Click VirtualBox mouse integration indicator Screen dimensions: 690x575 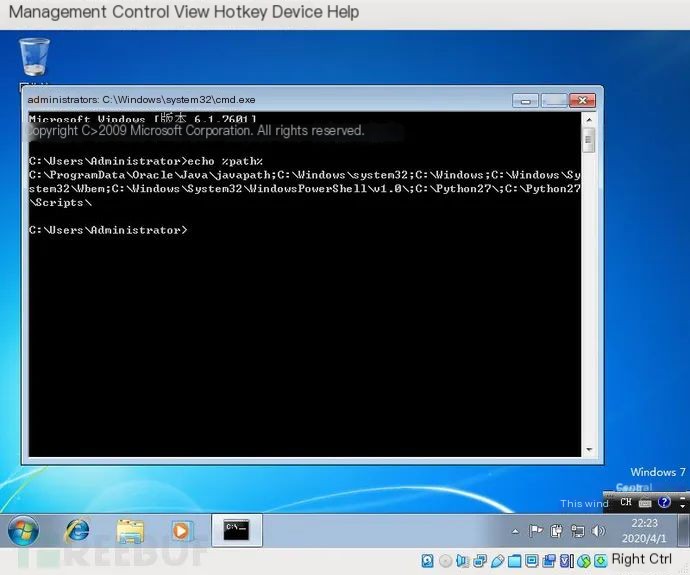click(x=584, y=561)
